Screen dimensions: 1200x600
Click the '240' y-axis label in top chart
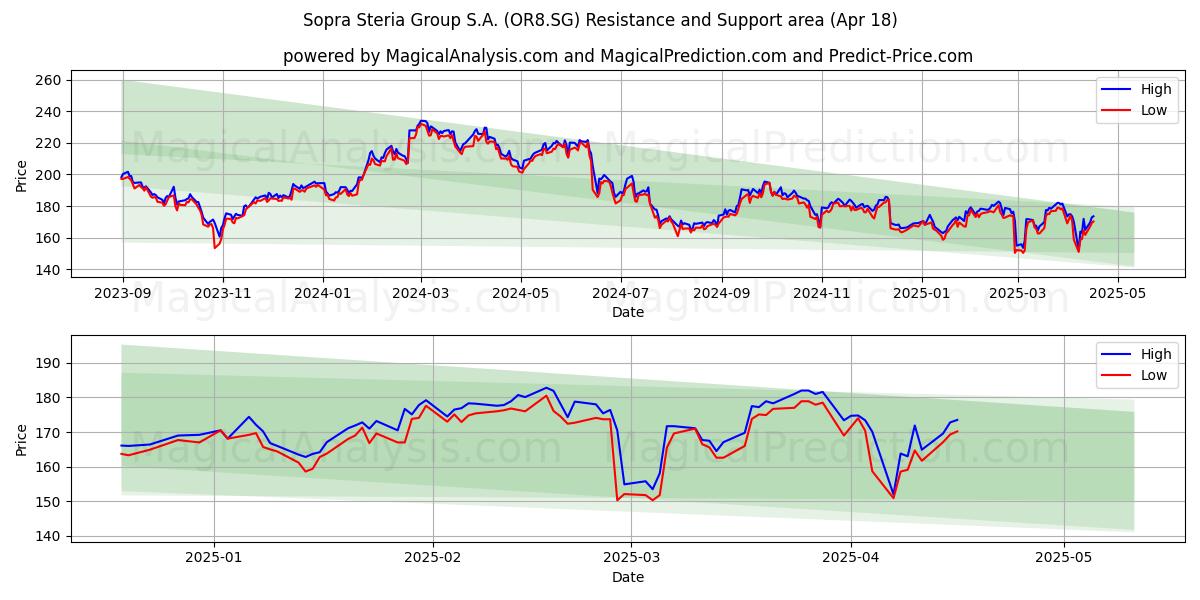50,112
